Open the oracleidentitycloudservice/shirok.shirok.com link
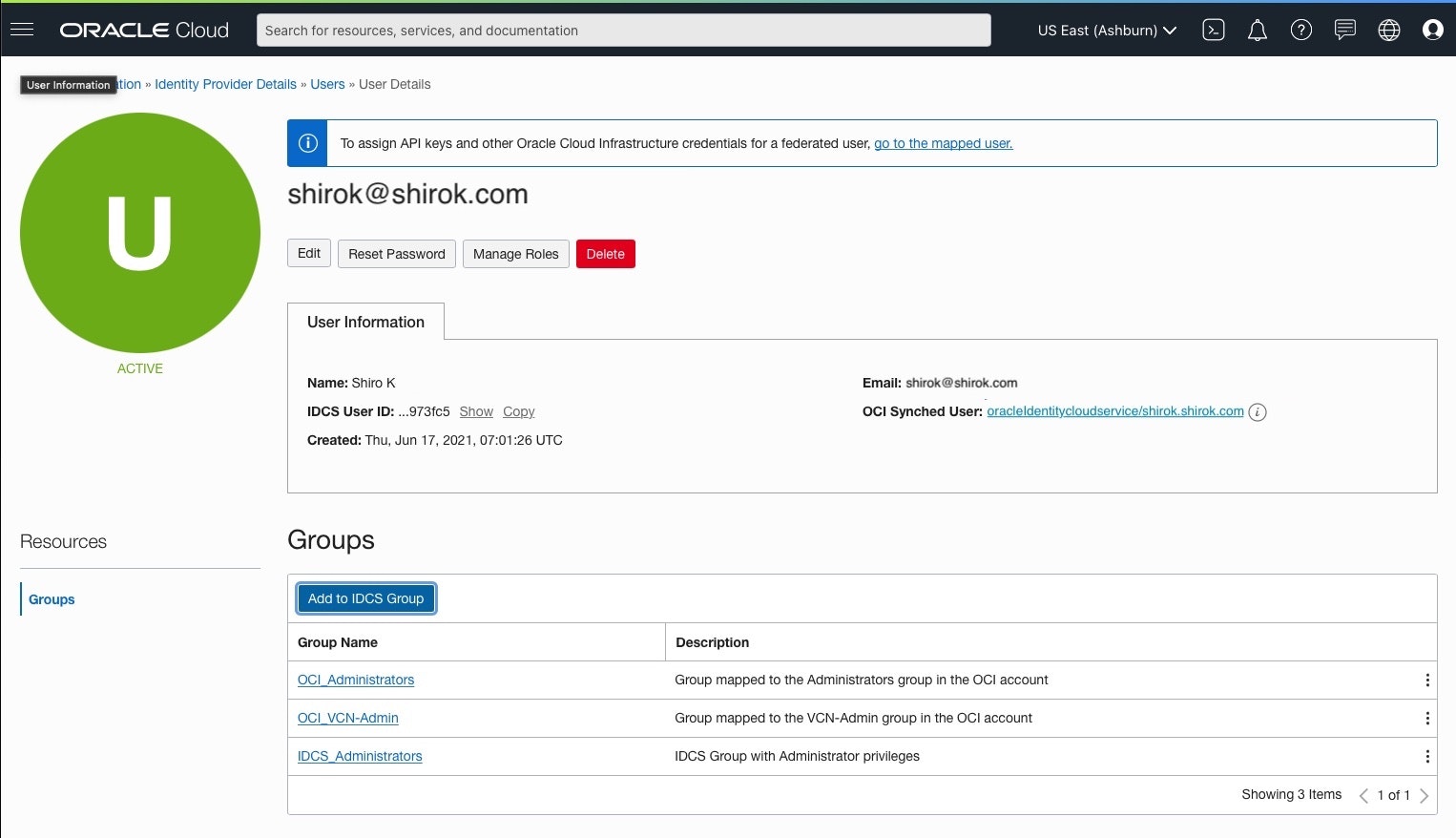 [1115, 411]
